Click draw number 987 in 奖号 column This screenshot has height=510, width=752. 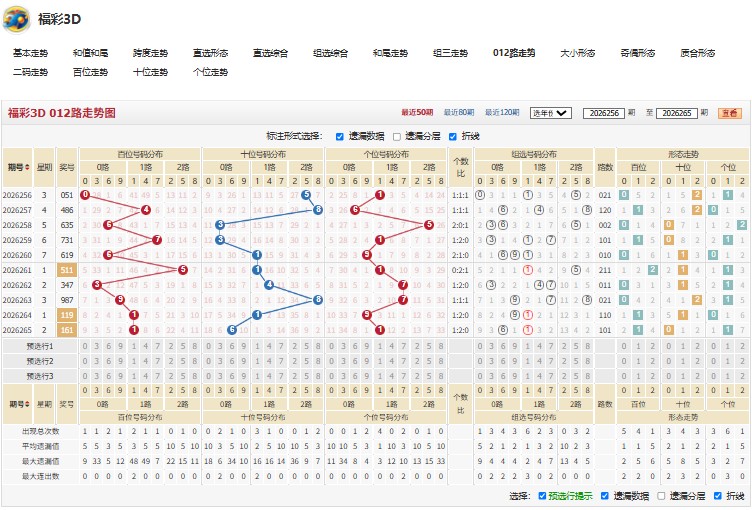(67, 300)
